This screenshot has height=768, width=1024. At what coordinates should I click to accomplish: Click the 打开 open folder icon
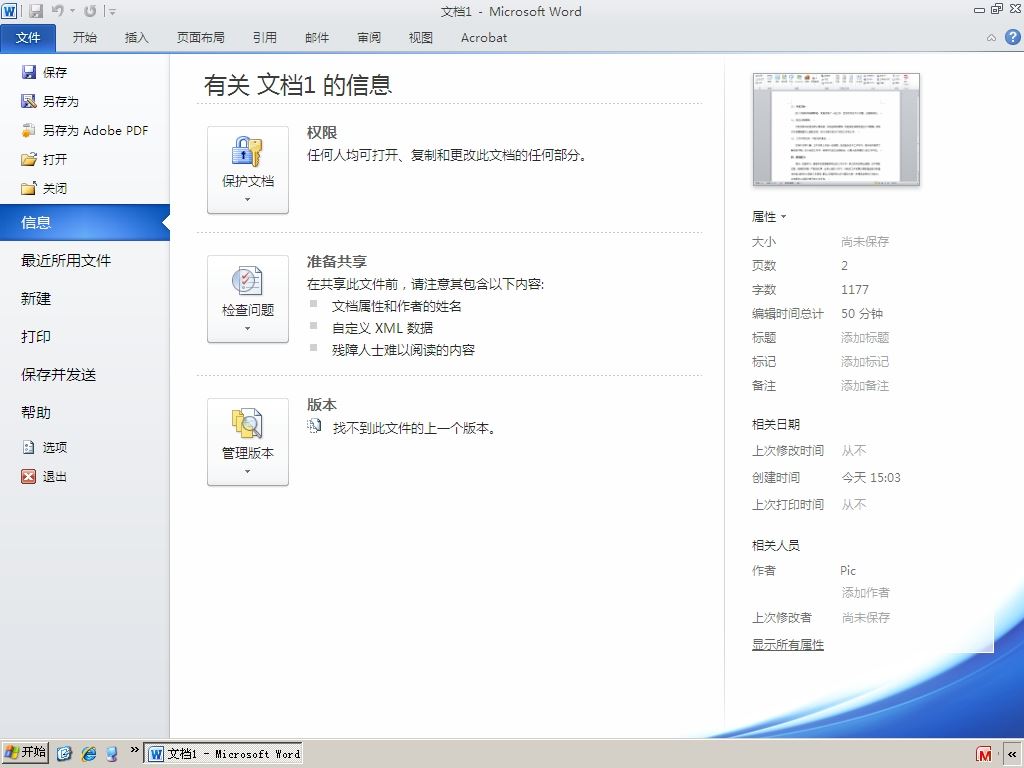click(29, 159)
